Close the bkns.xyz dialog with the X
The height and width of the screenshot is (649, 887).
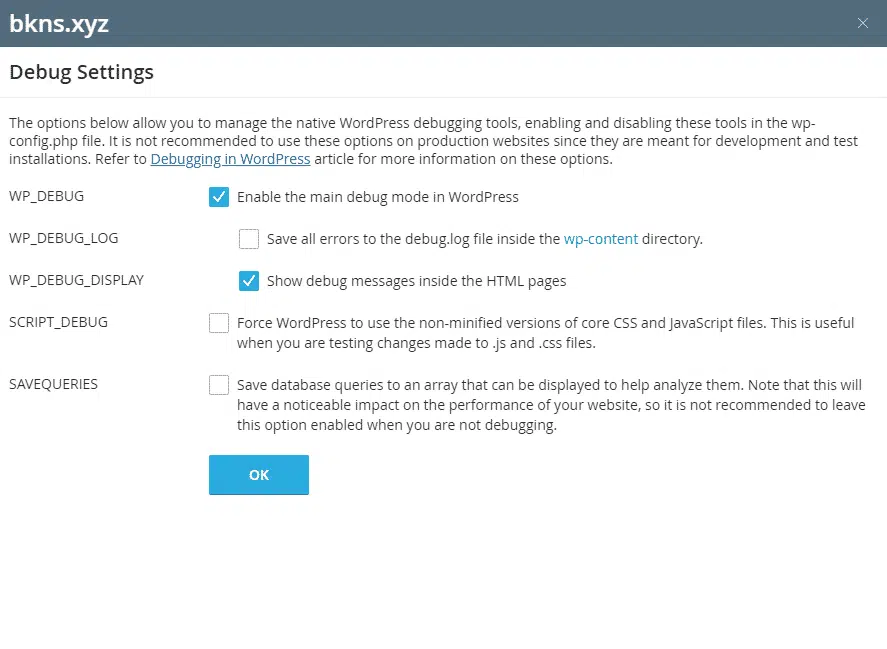(863, 23)
